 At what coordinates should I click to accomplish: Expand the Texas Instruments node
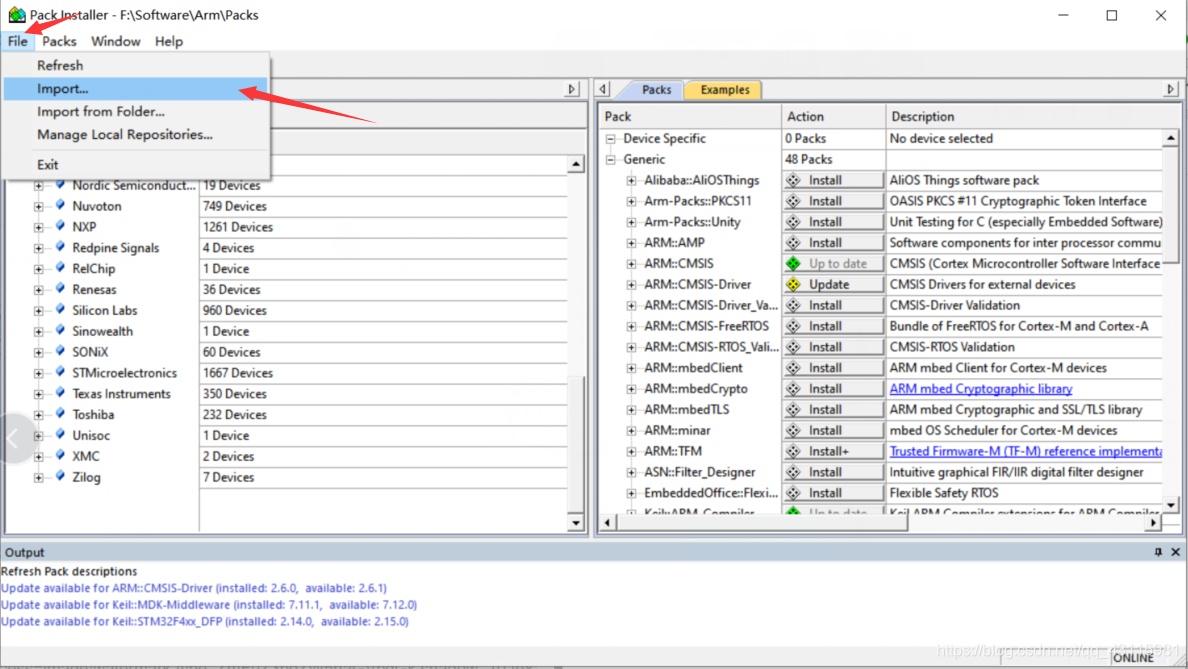coord(39,394)
